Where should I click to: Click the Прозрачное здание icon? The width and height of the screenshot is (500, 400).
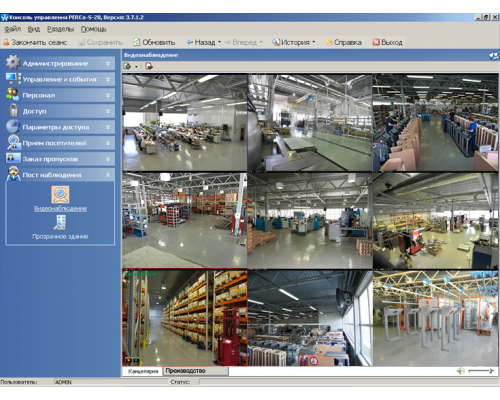click(x=60, y=223)
